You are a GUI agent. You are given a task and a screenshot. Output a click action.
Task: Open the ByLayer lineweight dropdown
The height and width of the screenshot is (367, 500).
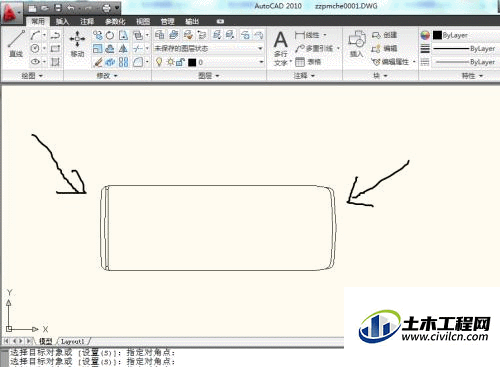coord(465,49)
